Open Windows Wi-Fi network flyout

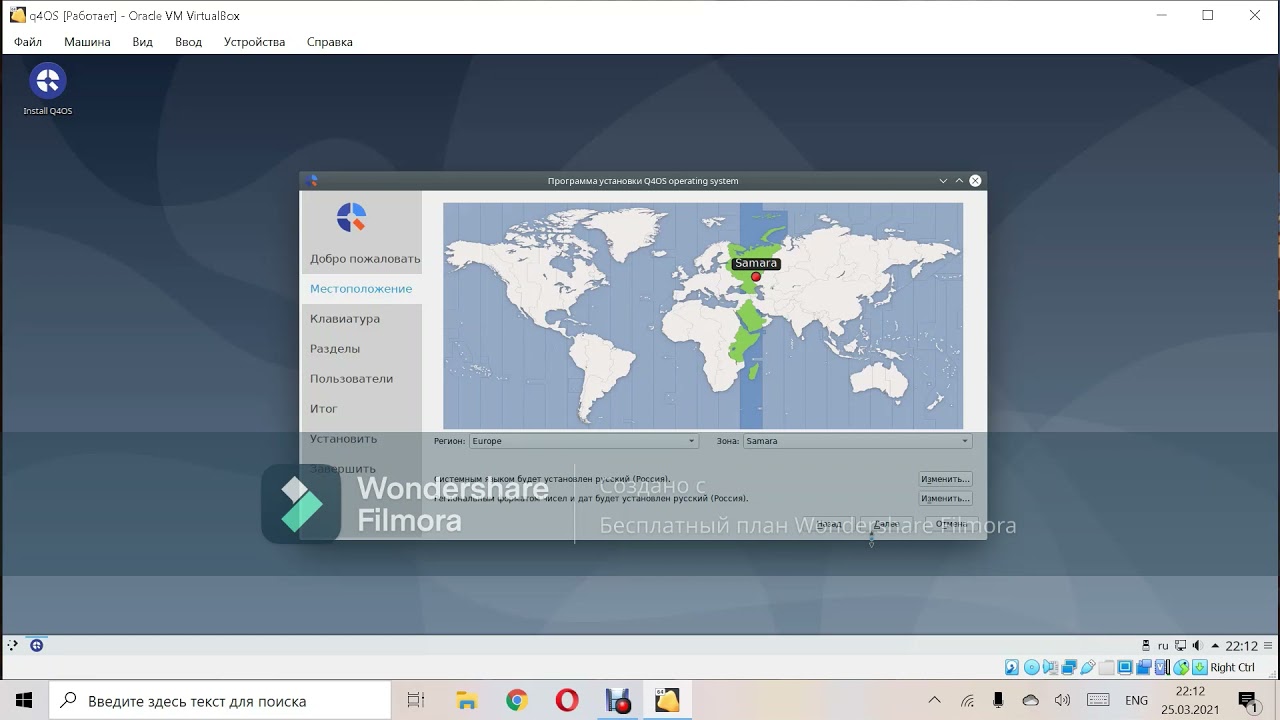[967, 700]
